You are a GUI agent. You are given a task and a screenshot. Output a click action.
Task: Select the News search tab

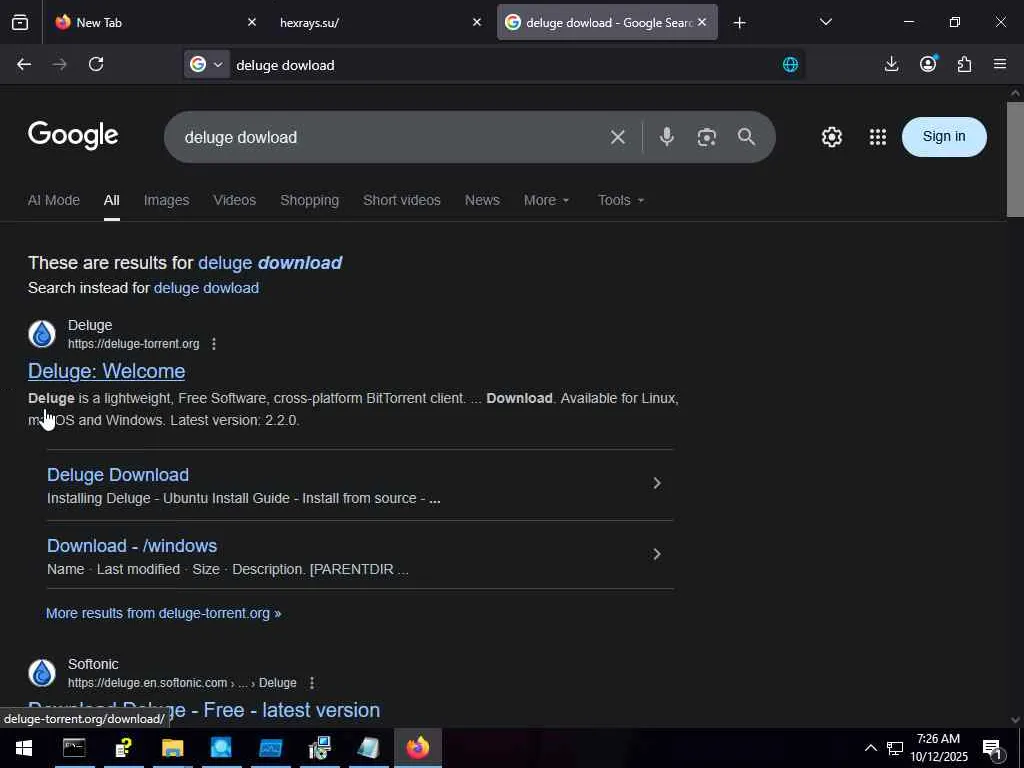point(482,200)
